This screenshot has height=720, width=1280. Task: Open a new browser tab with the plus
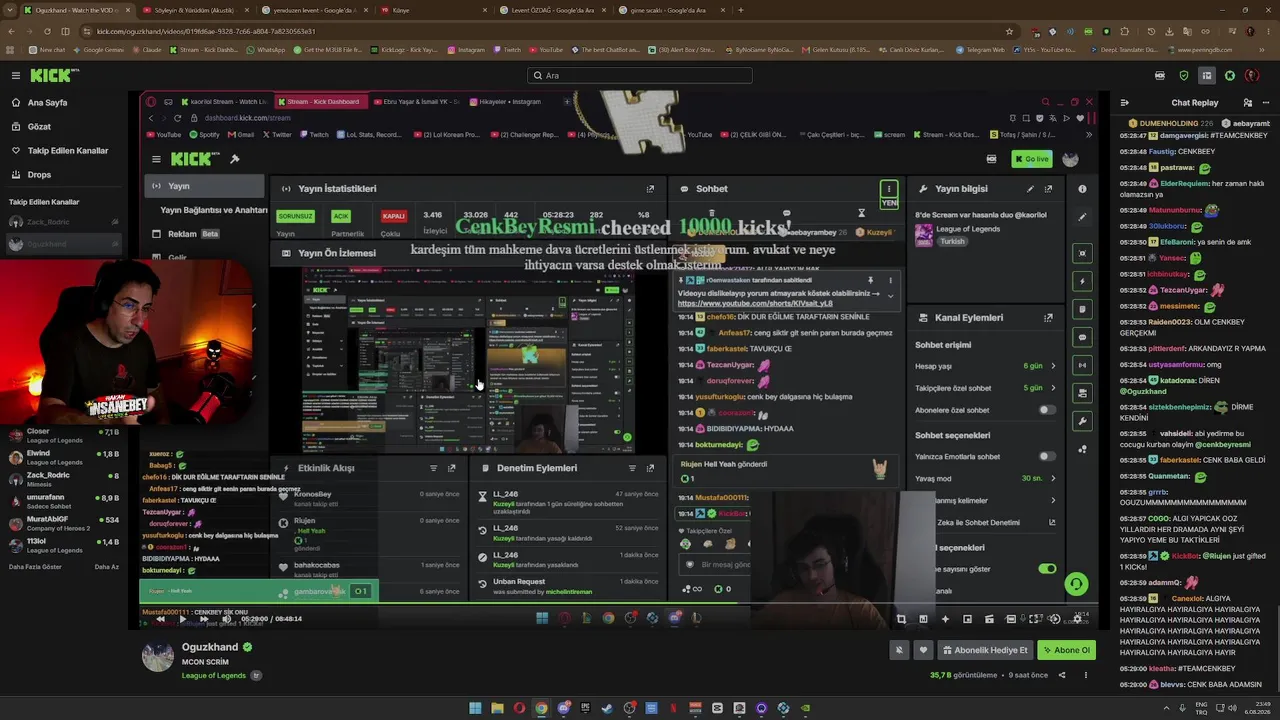pos(740,10)
